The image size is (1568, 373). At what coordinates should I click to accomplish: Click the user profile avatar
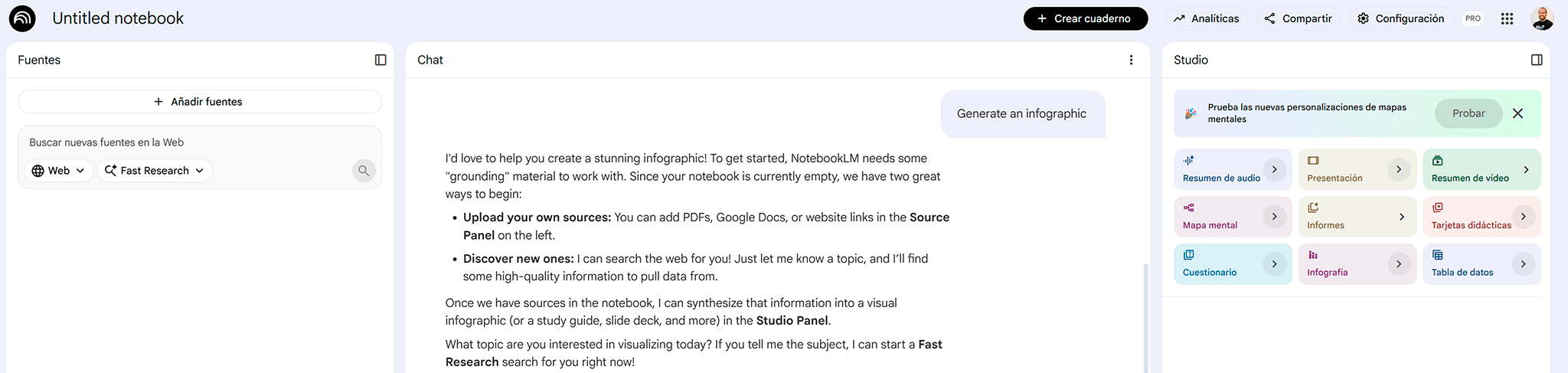[1542, 18]
